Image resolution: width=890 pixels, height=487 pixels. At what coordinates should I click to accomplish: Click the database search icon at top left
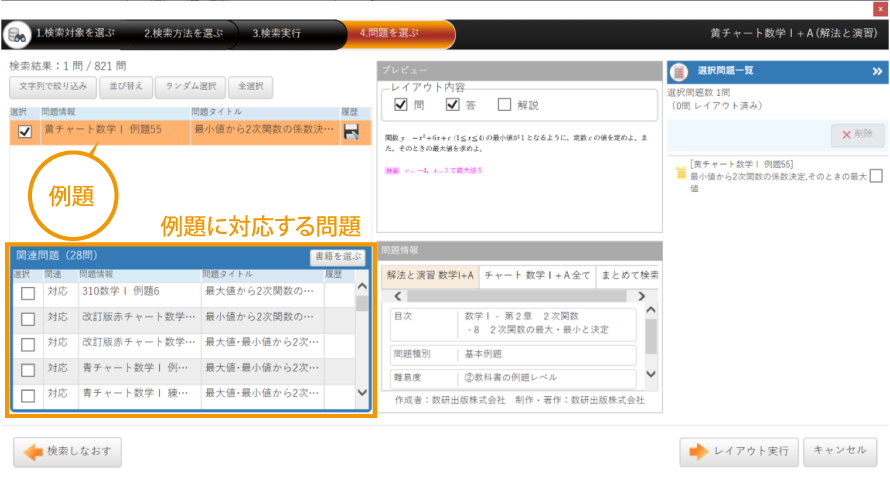coord(16,35)
